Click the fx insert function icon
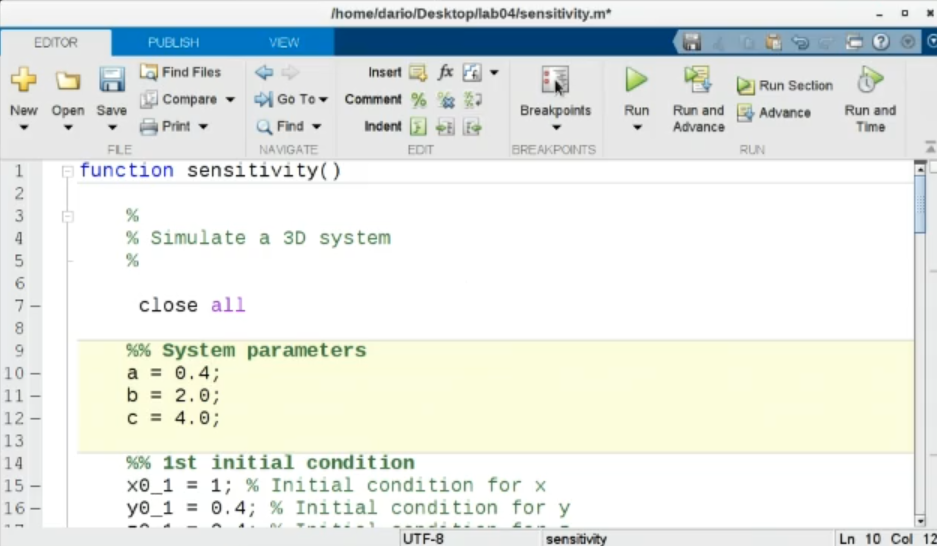 coord(446,72)
